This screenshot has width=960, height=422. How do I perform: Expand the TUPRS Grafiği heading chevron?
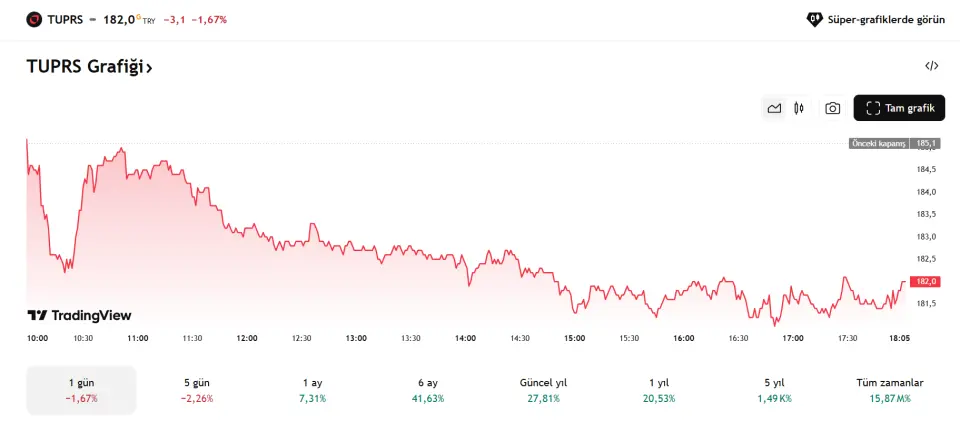[x=149, y=69]
